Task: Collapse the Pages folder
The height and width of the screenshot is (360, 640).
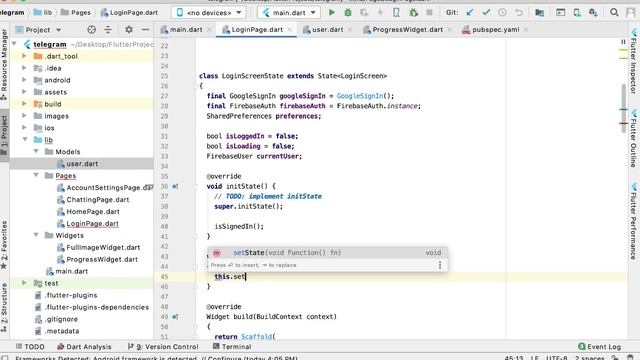Action: pos(36,176)
